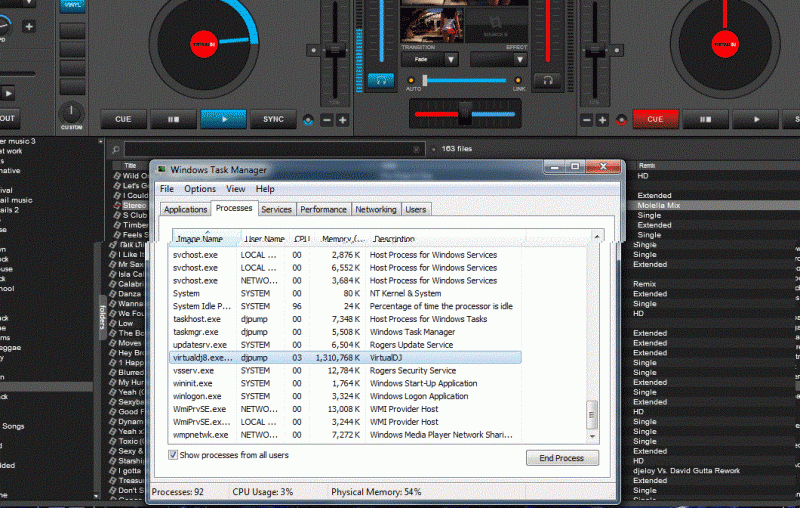The height and width of the screenshot is (508, 800).
Task: Select djeloy Vs. David Gutta Rework cell
Action: pos(686,471)
